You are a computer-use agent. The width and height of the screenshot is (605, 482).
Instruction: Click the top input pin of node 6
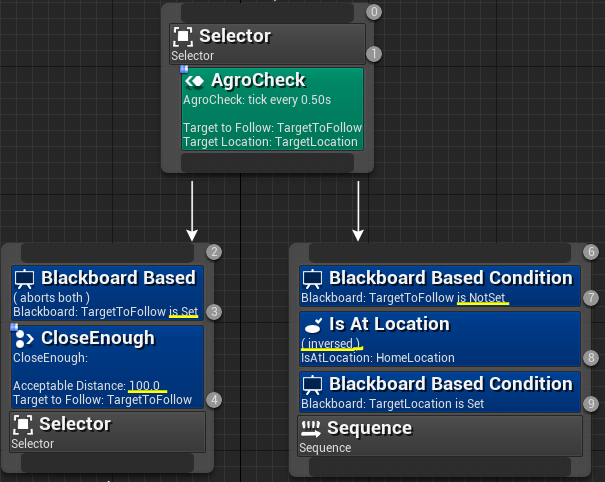(x=440, y=253)
